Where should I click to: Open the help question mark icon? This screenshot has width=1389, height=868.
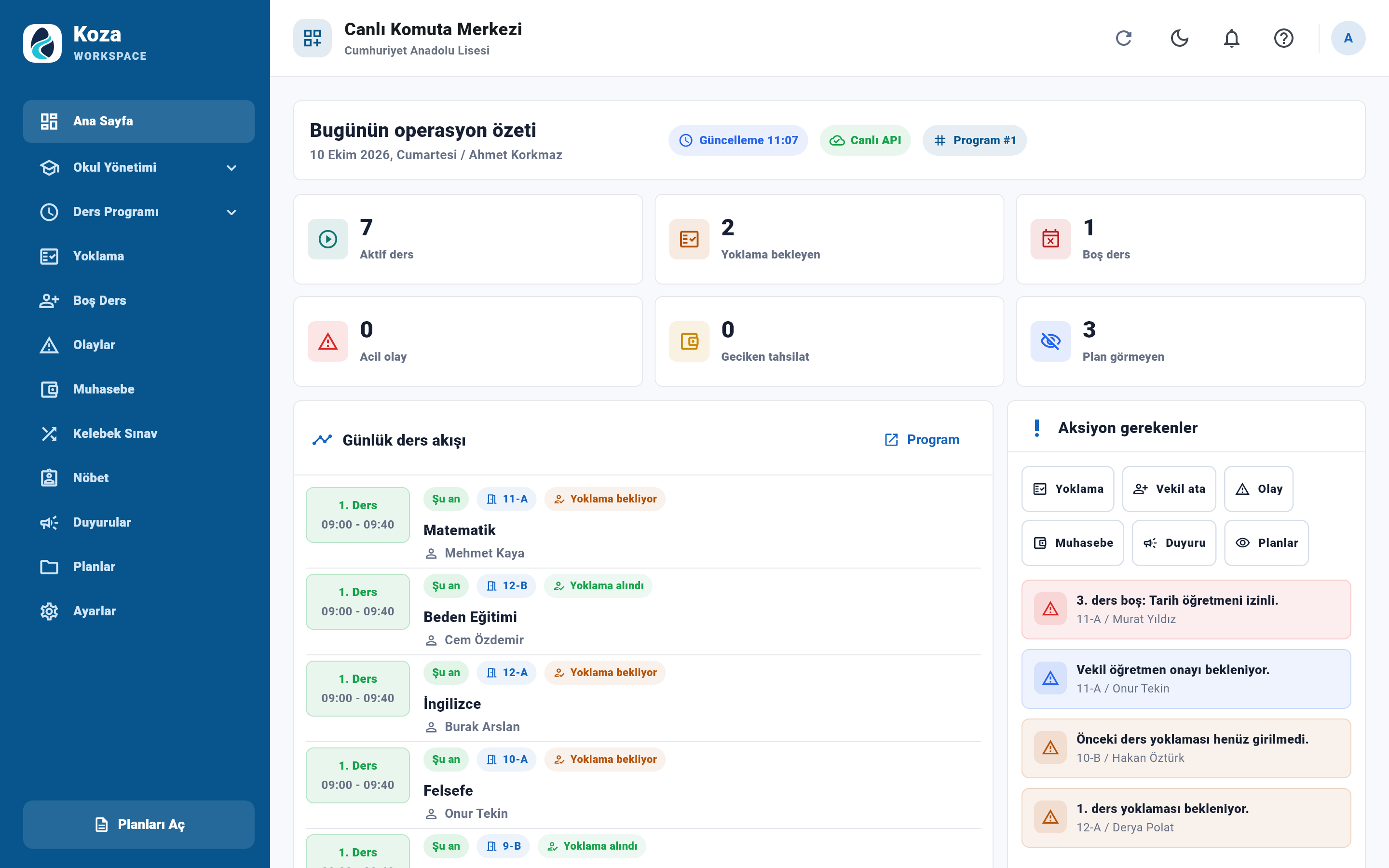1283,39
